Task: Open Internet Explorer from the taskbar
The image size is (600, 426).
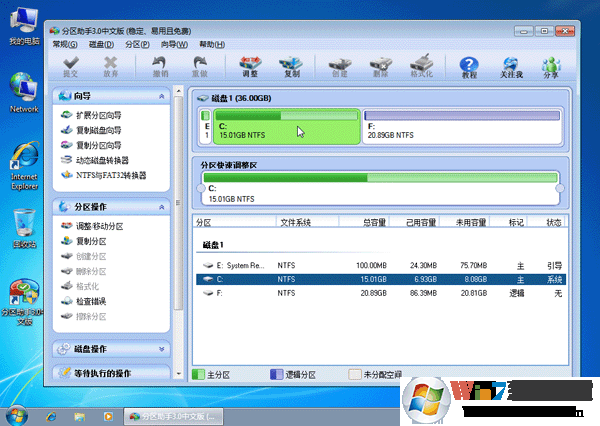Action: click(51, 416)
